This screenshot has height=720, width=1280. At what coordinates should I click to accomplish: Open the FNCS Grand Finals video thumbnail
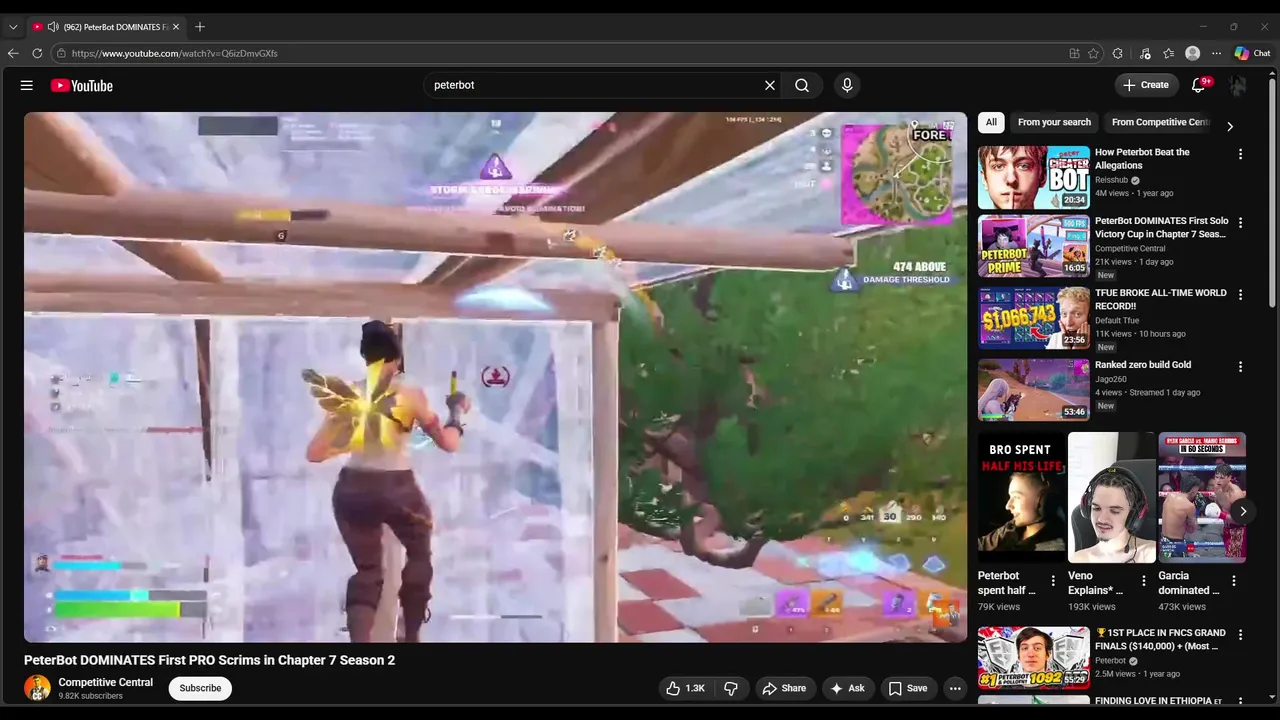pyautogui.click(x=1034, y=658)
